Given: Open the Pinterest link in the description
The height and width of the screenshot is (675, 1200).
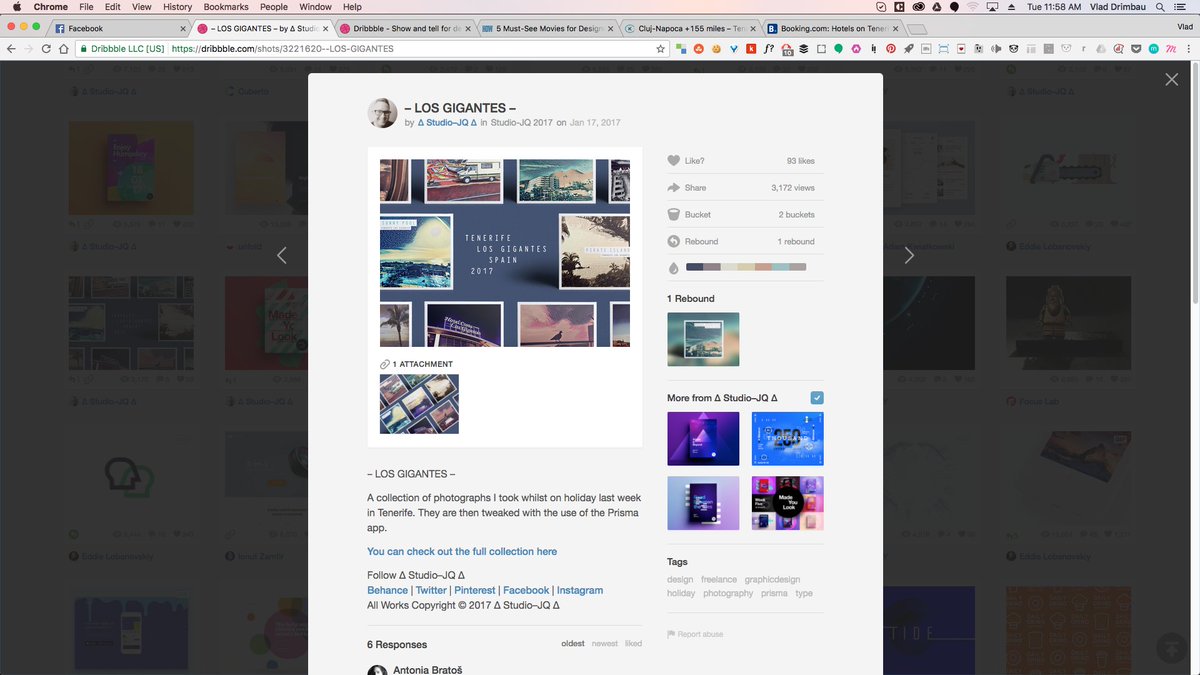Looking at the screenshot, I should click(x=475, y=591).
